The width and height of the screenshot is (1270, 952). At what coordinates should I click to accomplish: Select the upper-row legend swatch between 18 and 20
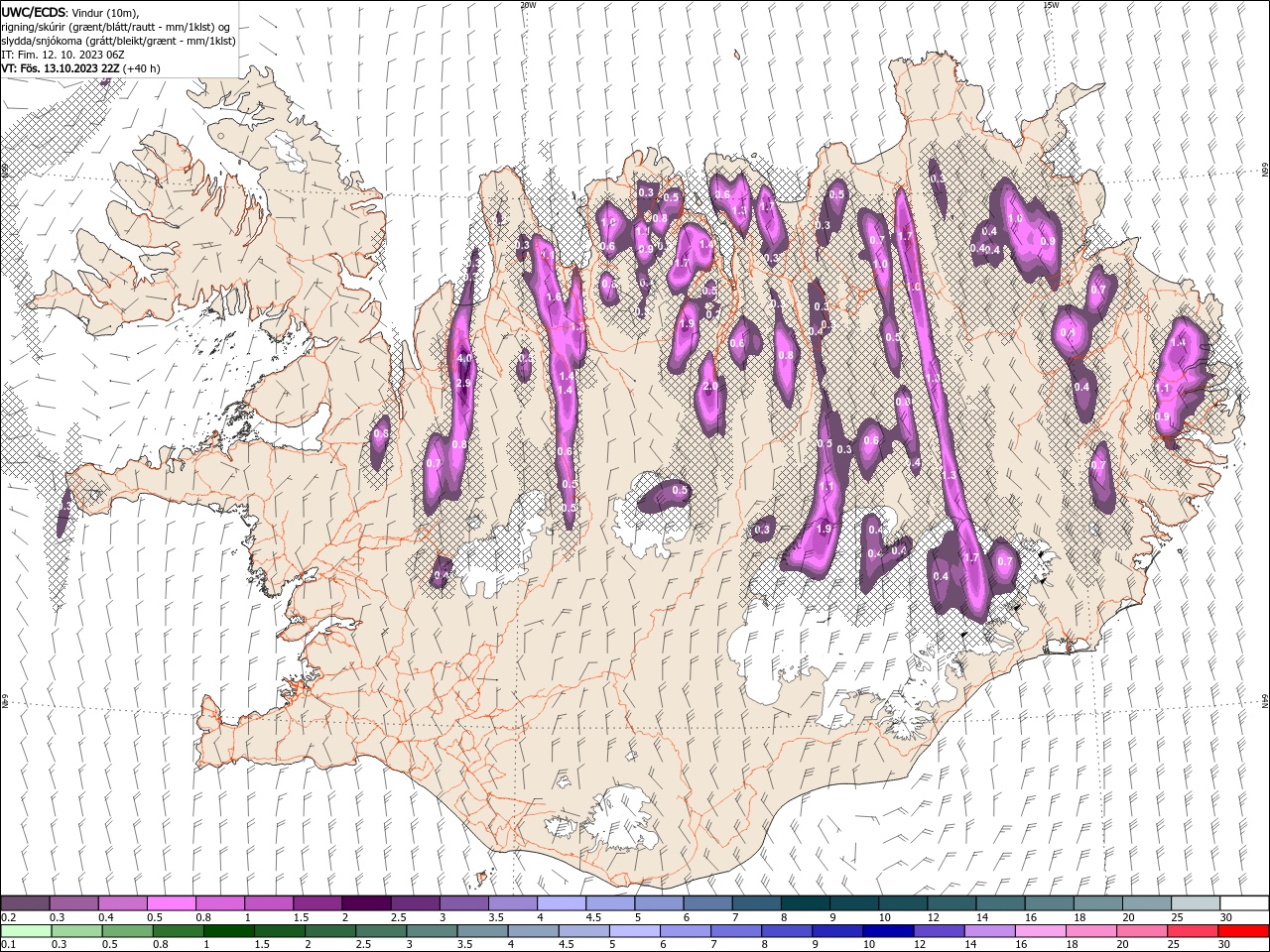click(1096, 903)
